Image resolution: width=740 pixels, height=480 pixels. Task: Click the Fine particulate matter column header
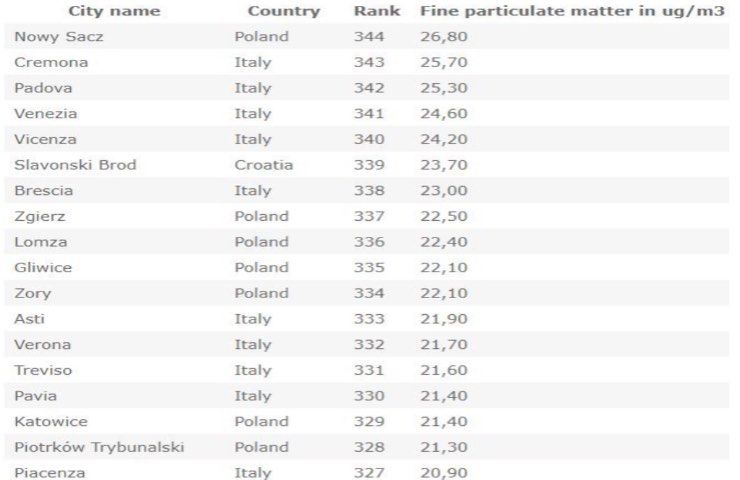[x=572, y=11]
